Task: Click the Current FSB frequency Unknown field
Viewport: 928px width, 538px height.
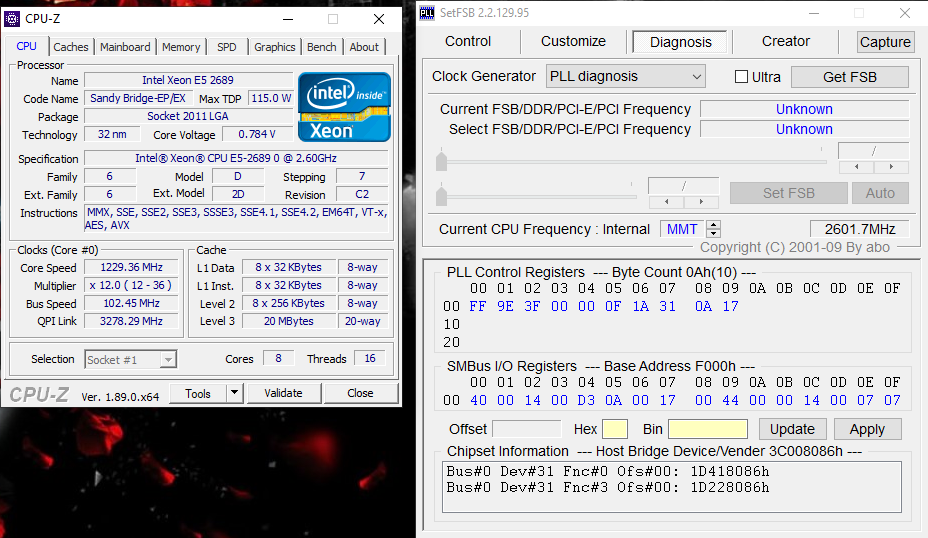Action: tap(804, 109)
